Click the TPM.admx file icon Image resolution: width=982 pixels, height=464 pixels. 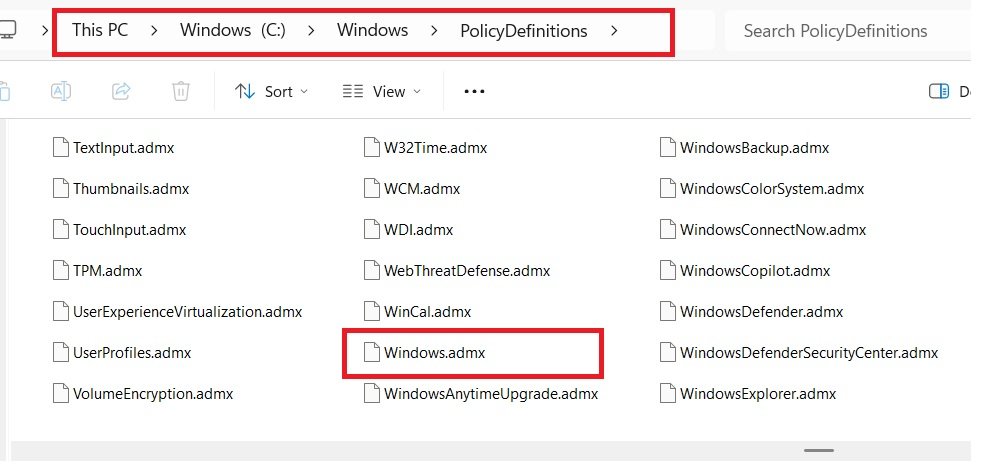pyautogui.click(x=60, y=271)
